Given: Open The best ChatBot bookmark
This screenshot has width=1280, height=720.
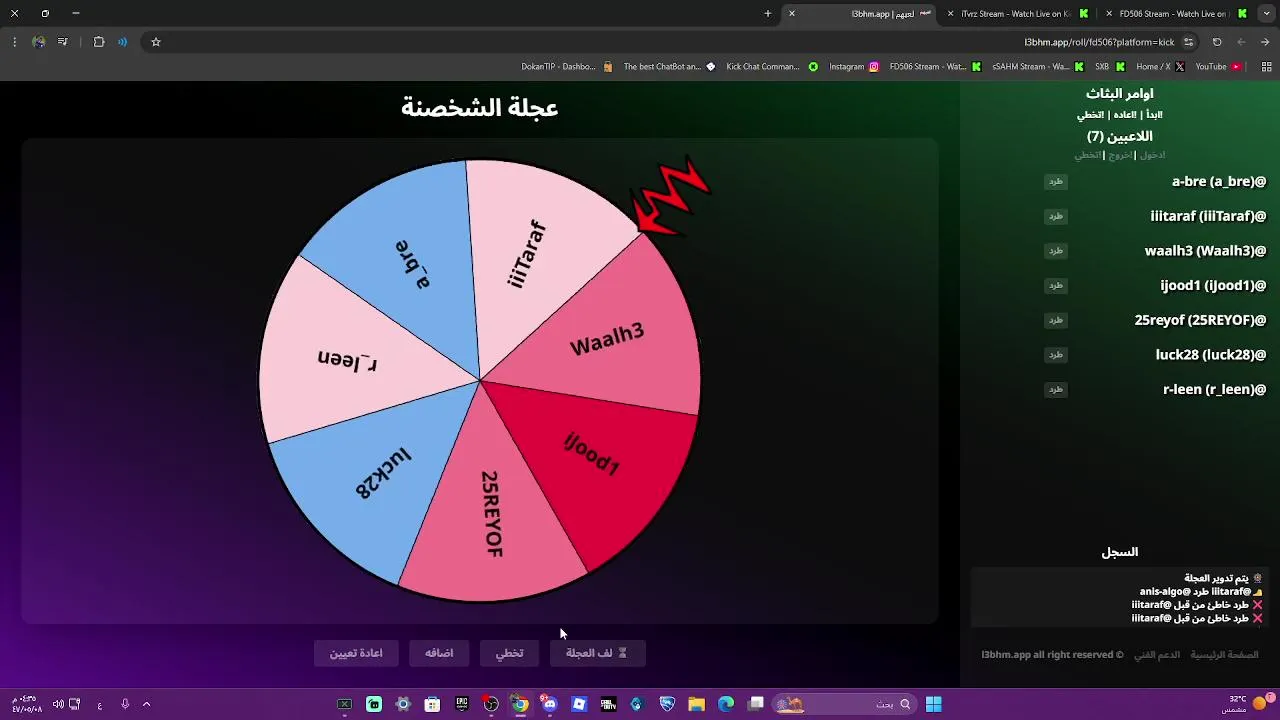Looking at the screenshot, I should coord(669,67).
